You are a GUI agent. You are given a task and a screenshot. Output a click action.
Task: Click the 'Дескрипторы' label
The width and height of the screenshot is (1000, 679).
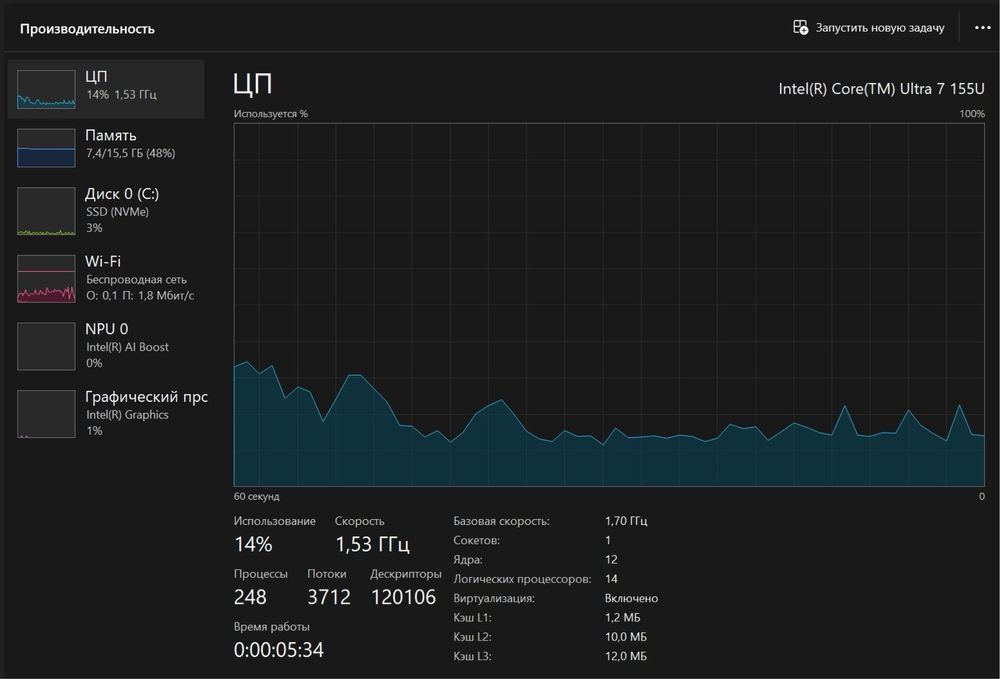coord(406,574)
